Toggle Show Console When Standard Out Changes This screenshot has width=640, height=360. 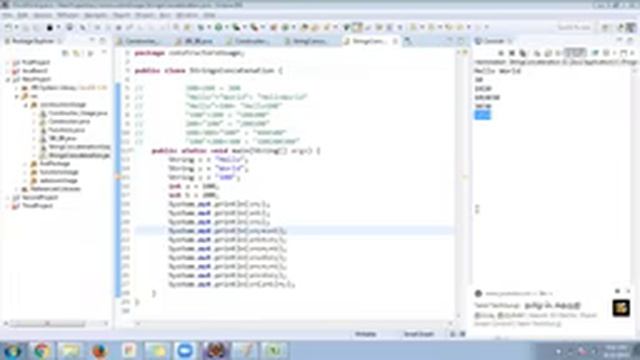(569, 53)
